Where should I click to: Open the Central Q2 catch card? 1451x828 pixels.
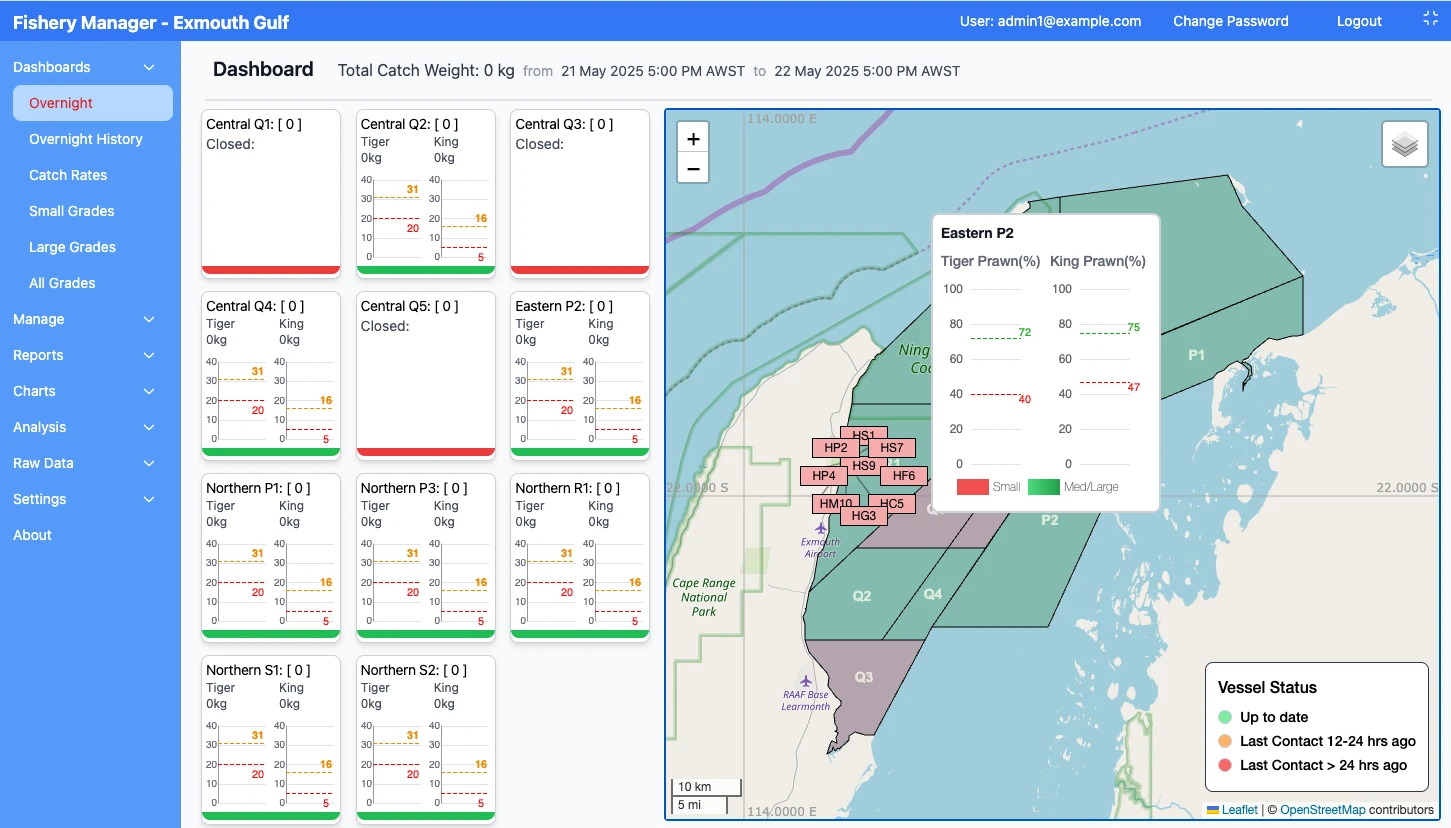(426, 192)
